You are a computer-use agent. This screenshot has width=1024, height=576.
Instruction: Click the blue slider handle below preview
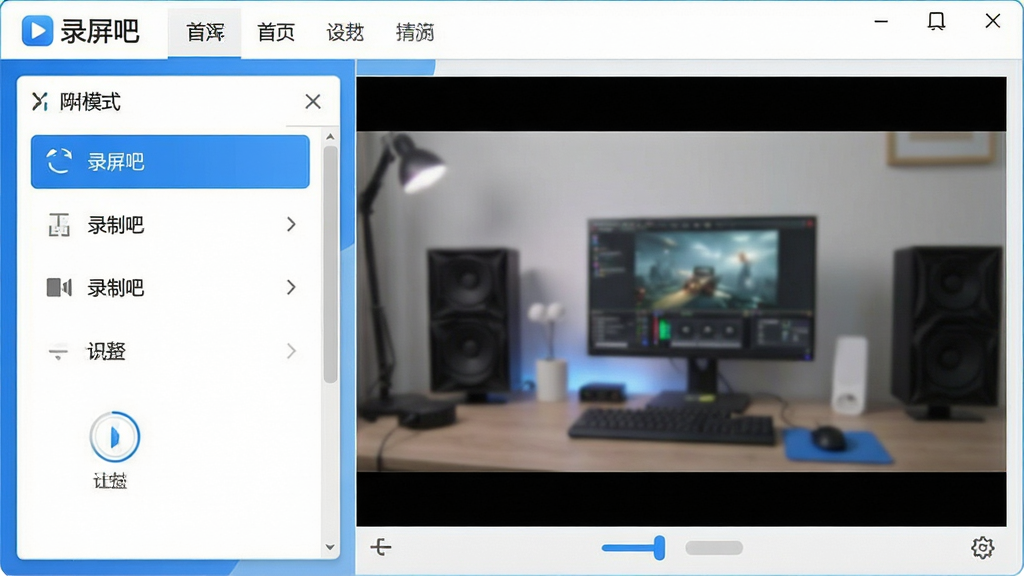[x=659, y=548]
